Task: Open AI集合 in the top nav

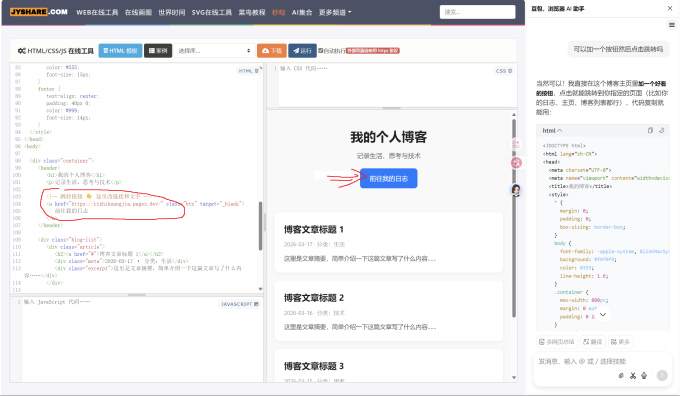Action: click(x=302, y=12)
